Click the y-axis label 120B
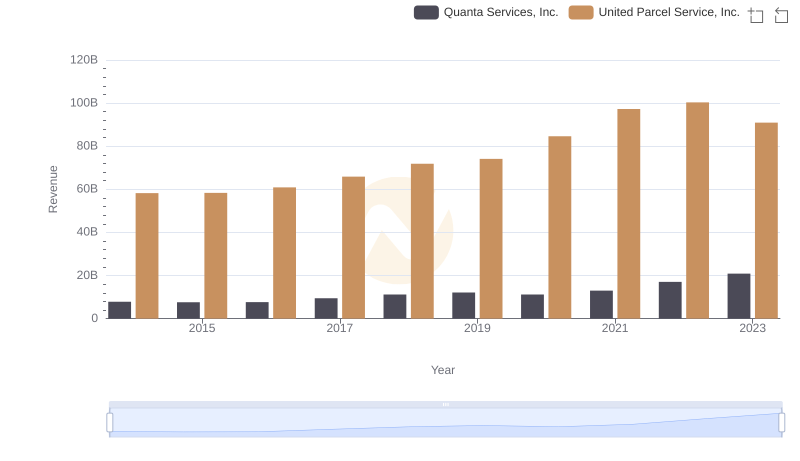 [84, 60]
